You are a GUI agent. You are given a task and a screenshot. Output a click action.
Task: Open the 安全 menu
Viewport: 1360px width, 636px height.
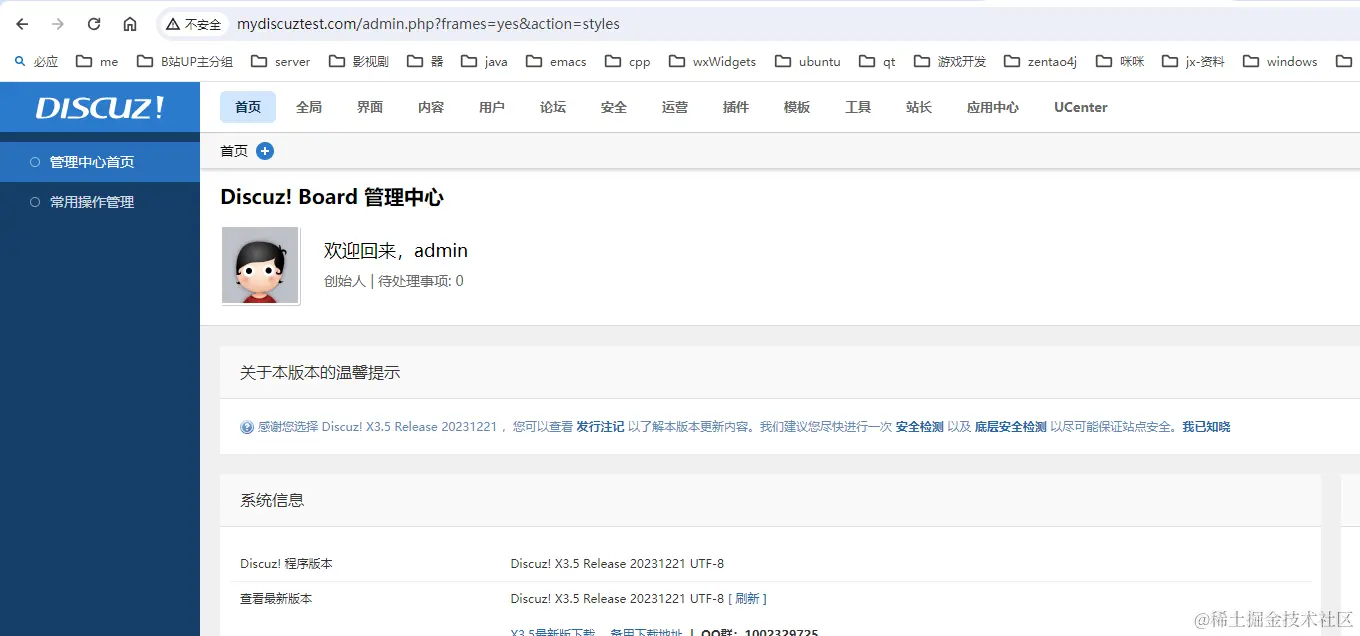point(614,107)
